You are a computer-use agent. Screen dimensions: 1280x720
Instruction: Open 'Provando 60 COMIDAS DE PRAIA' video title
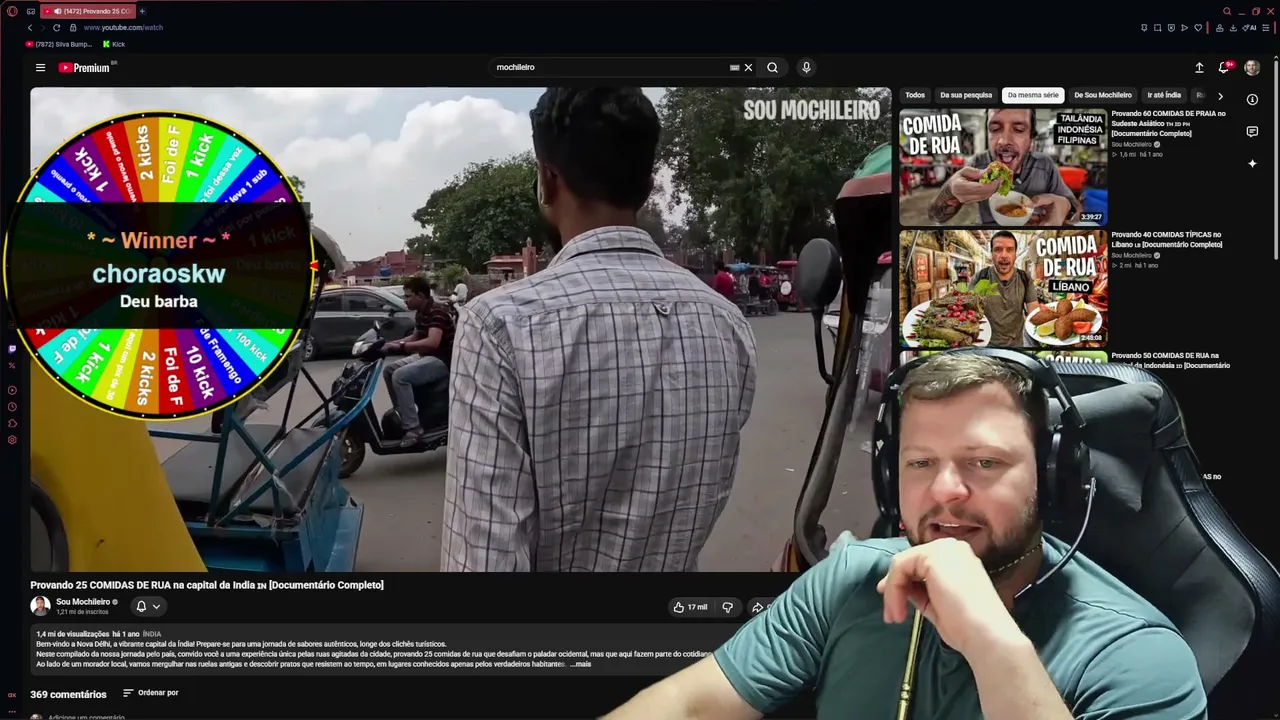pos(1168,123)
